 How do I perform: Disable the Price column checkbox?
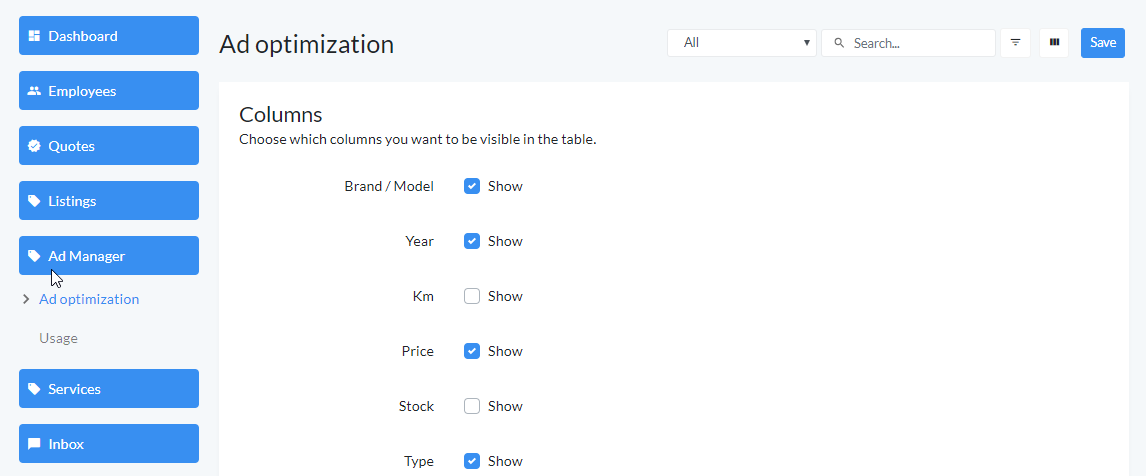tap(472, 351)
